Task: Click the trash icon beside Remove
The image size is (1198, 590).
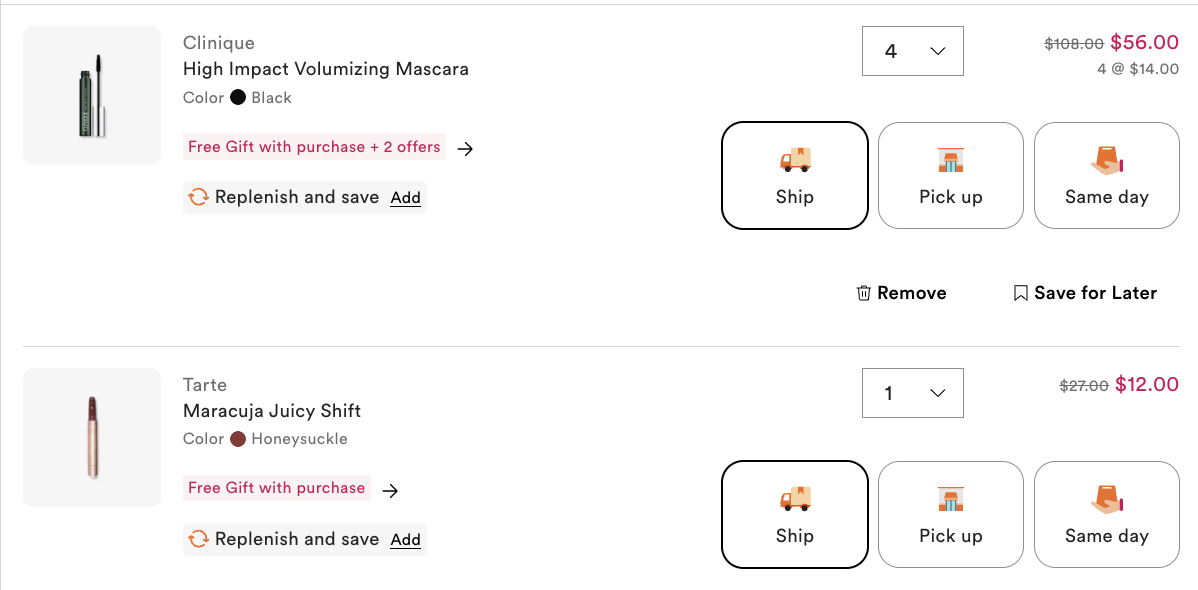Action: point(864,293)
